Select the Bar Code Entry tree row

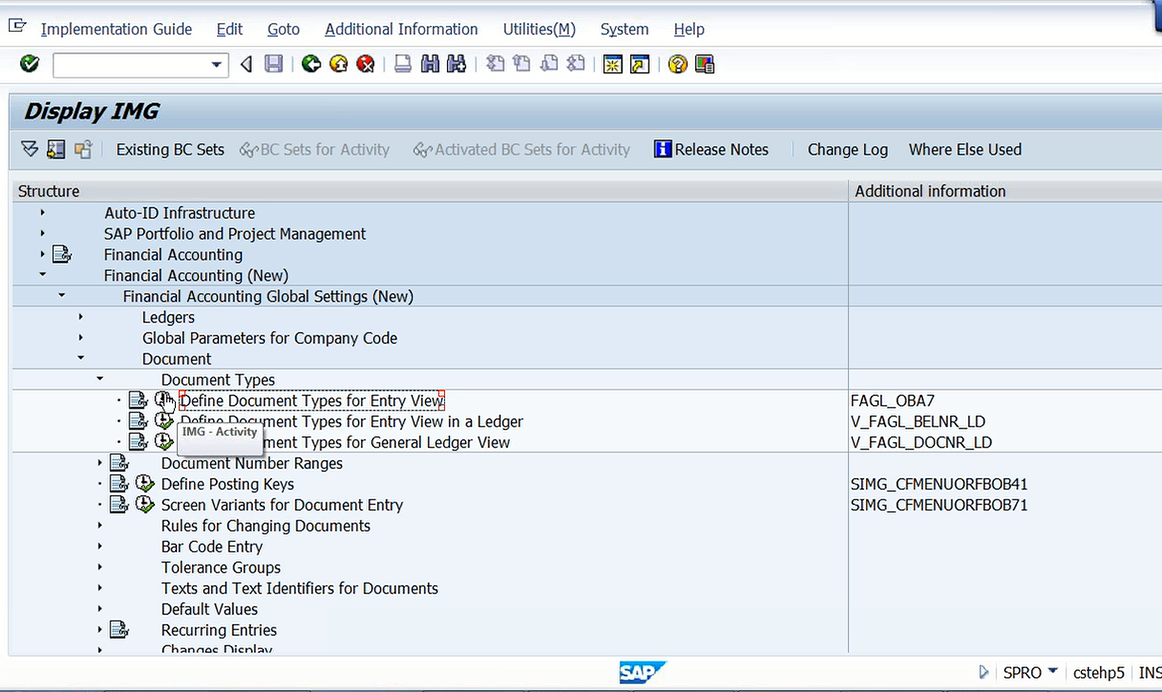[x=212, y=547]
